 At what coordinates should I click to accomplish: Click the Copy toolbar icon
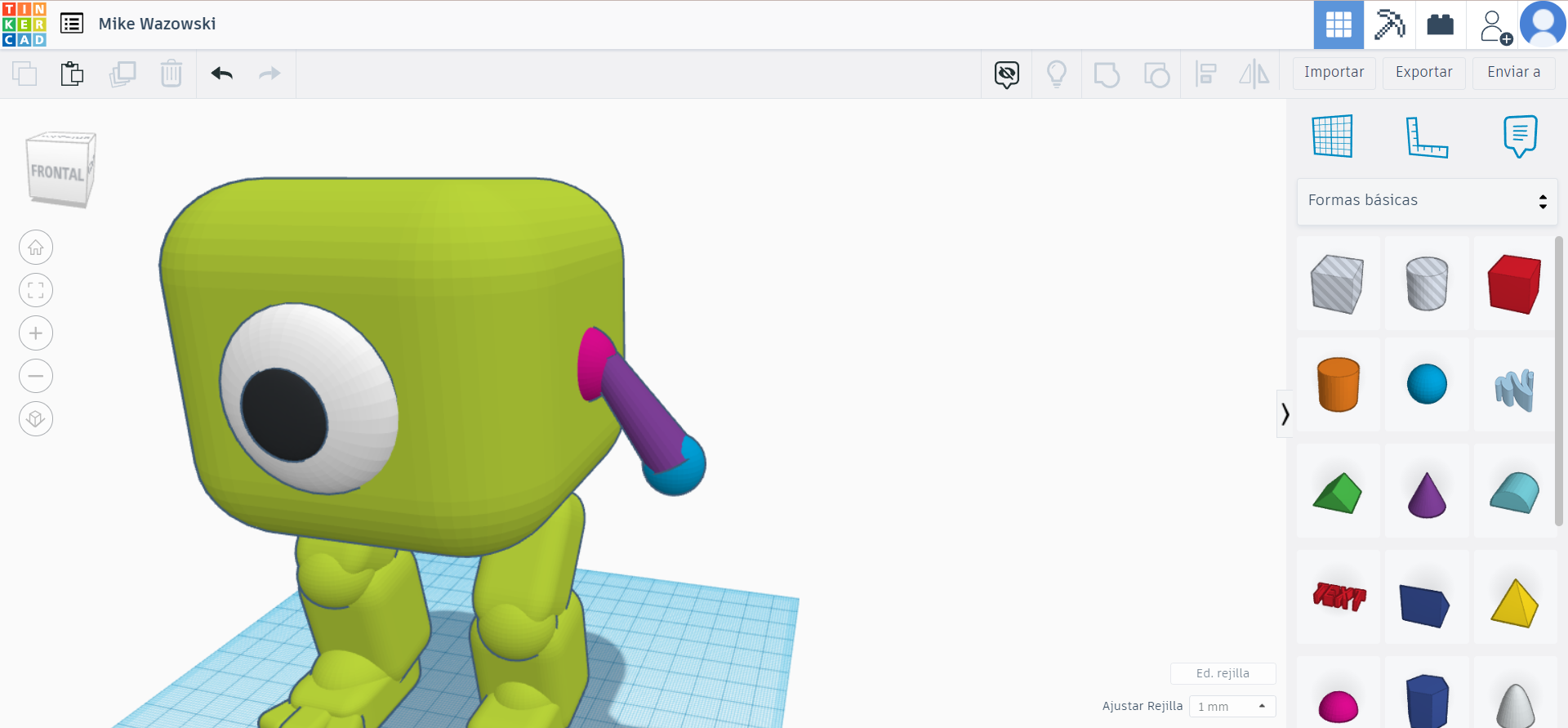(x=24, y=74)
